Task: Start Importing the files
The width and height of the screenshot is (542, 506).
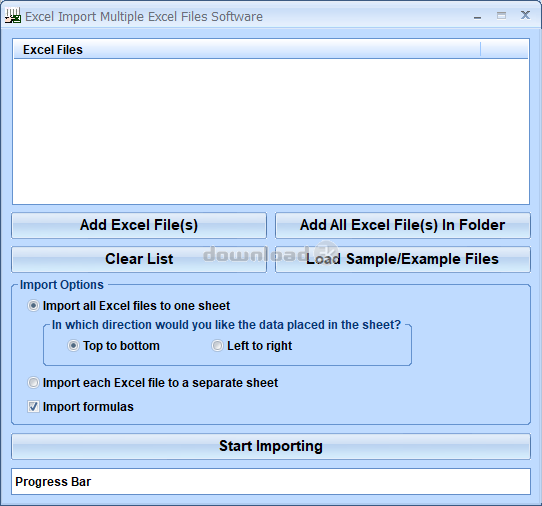Action: 271,446
